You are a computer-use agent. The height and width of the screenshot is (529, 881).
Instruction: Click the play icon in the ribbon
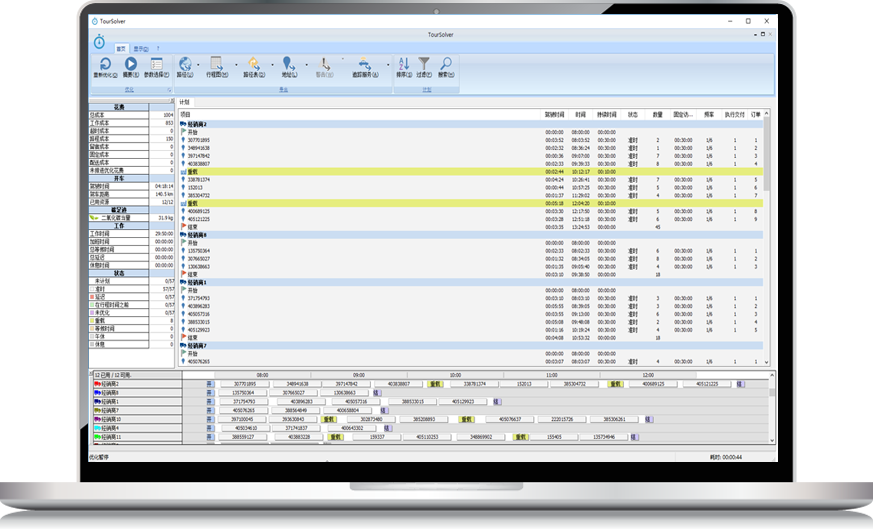point(131,65)
